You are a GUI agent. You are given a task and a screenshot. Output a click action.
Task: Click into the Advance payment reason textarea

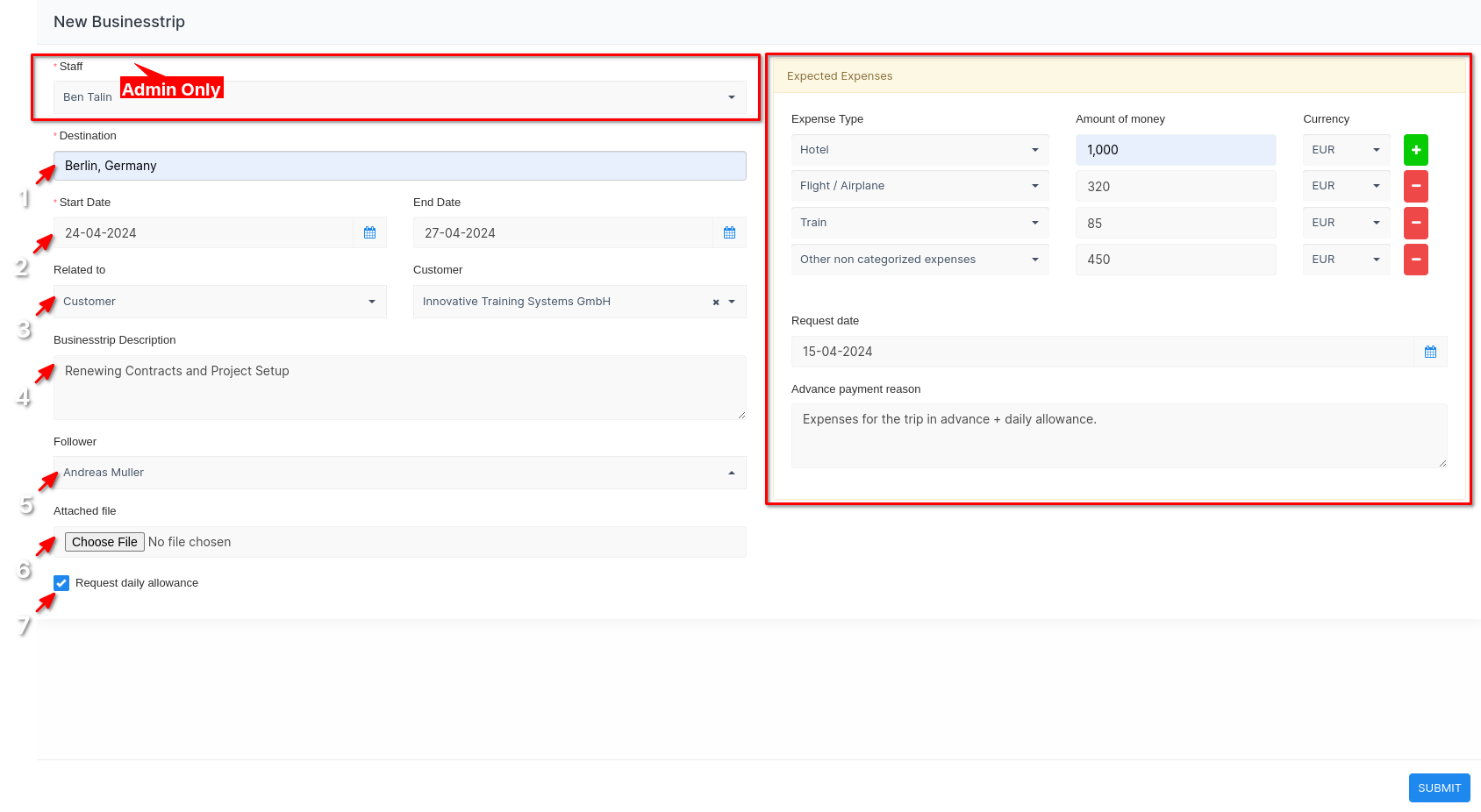pos(1118,436)
